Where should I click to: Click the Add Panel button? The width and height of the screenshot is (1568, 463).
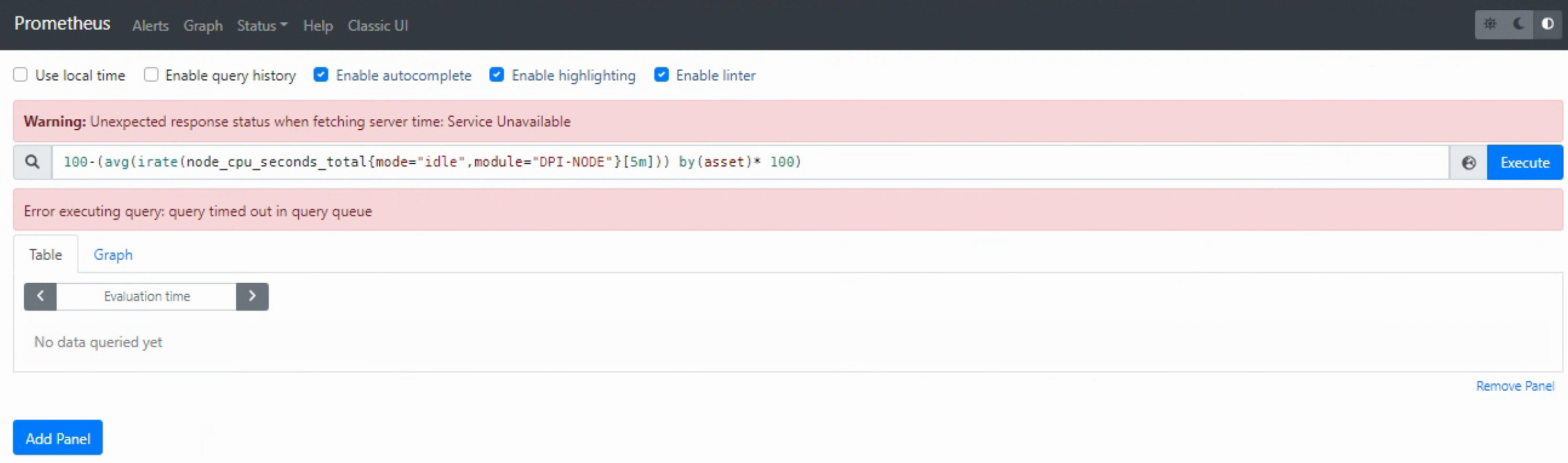(58, 438)
